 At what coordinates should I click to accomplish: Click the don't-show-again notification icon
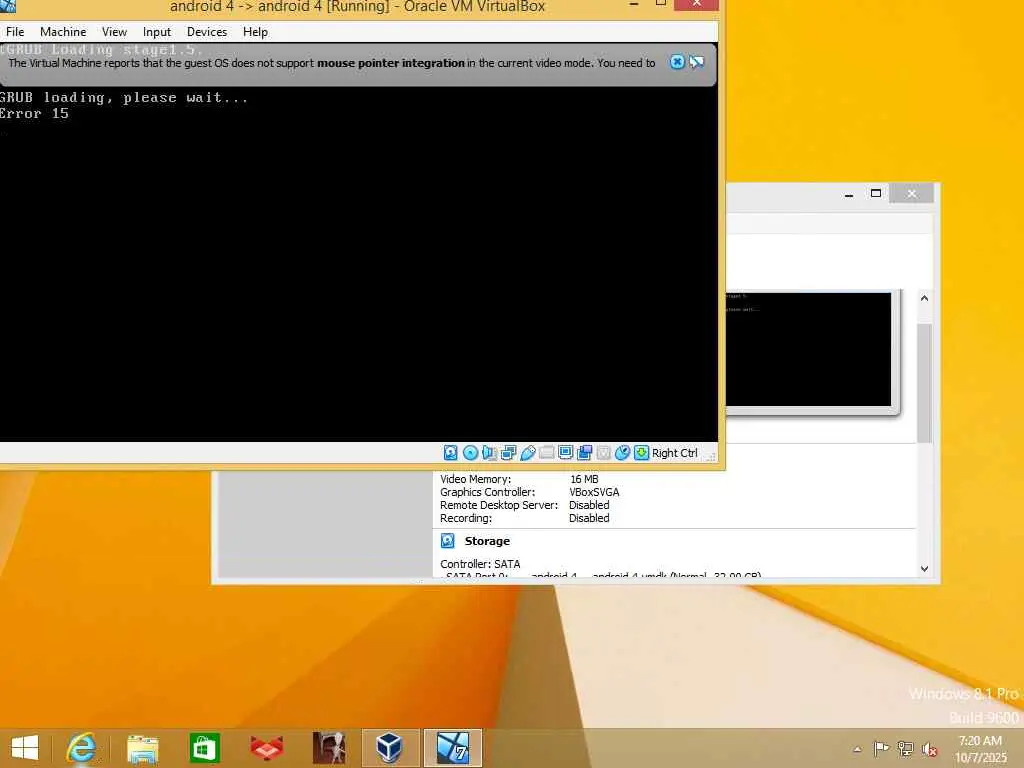point(697,62)
